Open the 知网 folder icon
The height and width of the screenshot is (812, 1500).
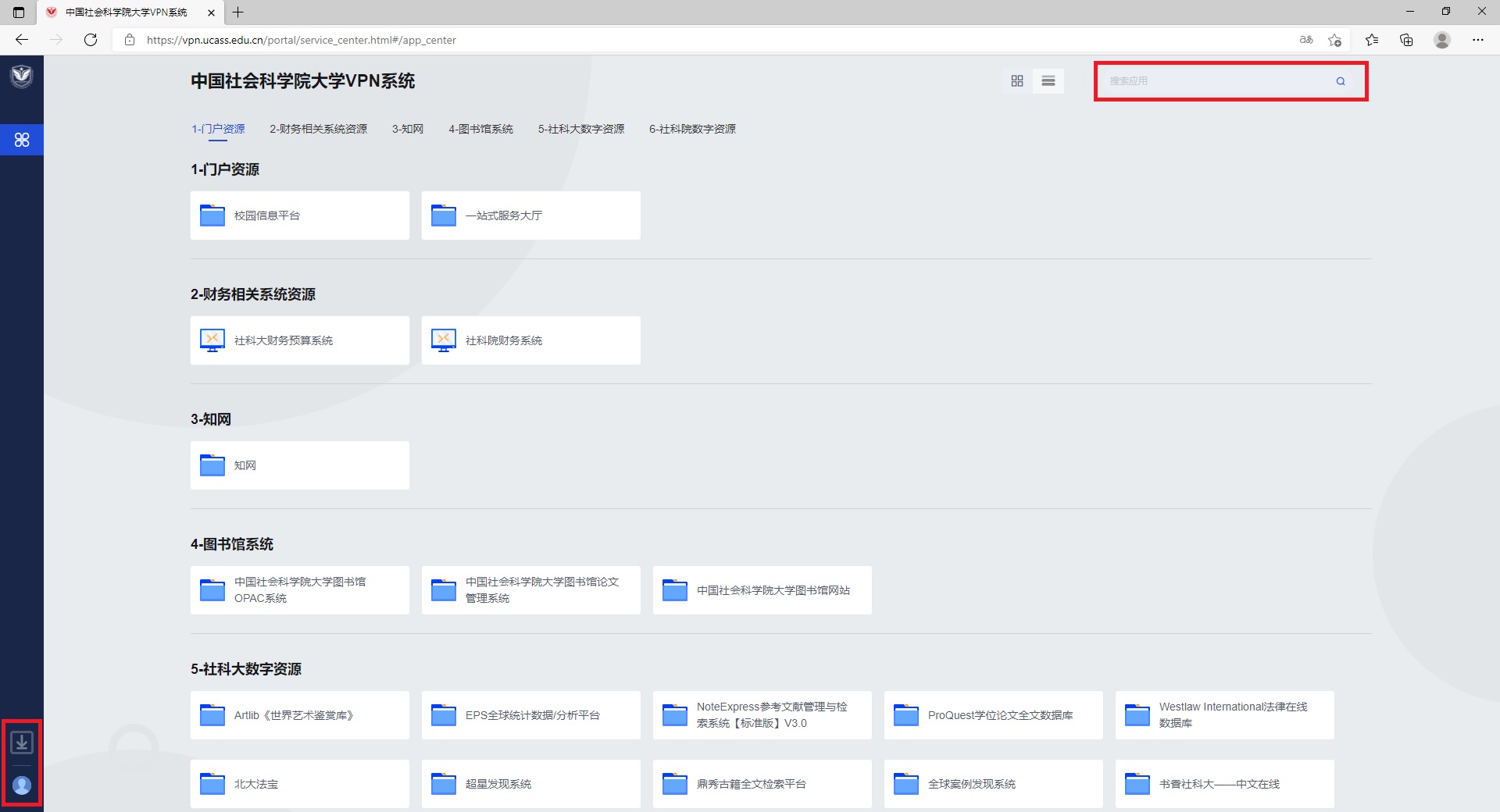point(212,465)
